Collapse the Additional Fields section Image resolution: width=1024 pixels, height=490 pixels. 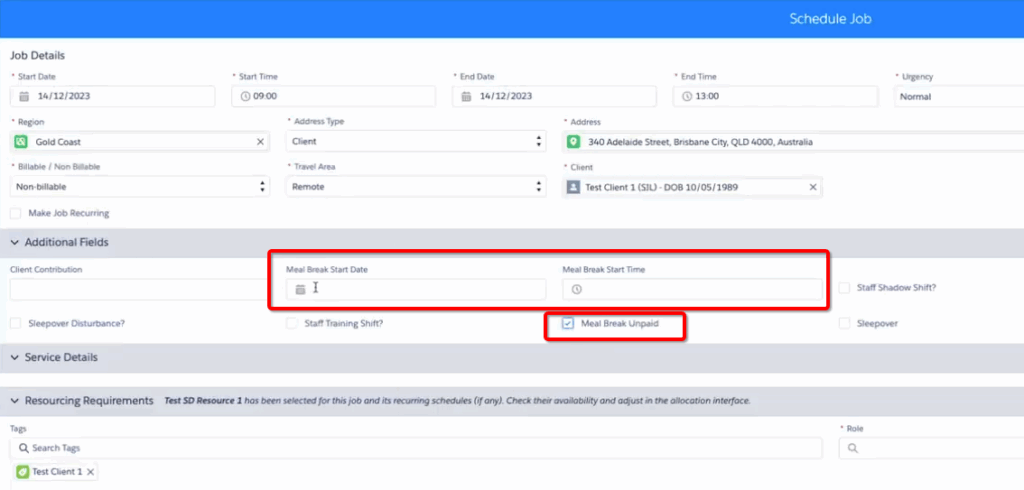point(15,242)
